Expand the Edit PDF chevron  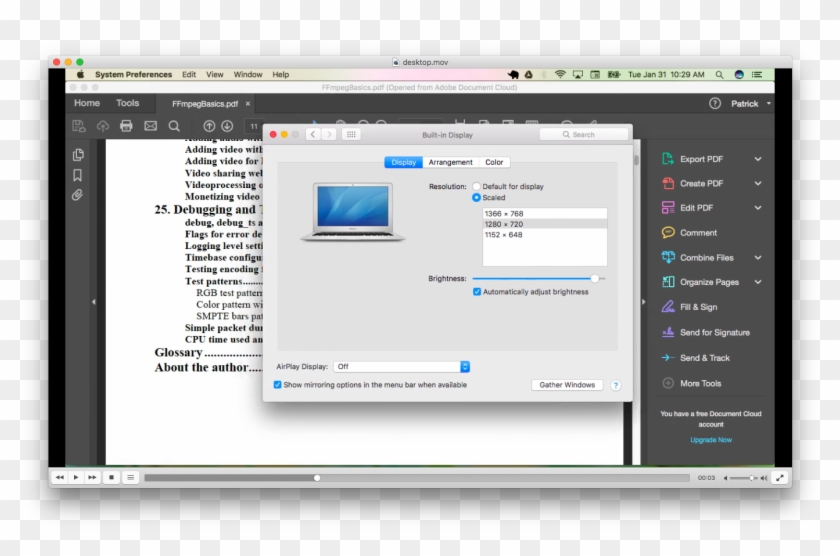758,208
